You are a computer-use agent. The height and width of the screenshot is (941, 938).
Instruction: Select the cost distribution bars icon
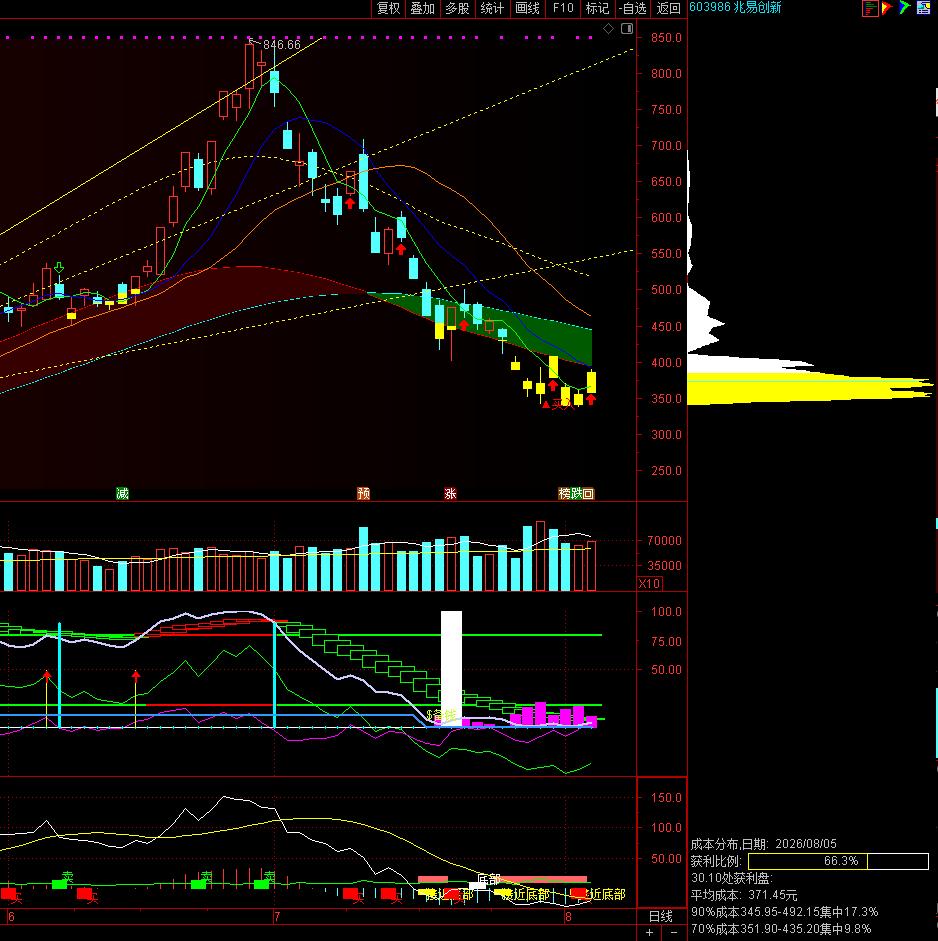[x=870, y=8]
